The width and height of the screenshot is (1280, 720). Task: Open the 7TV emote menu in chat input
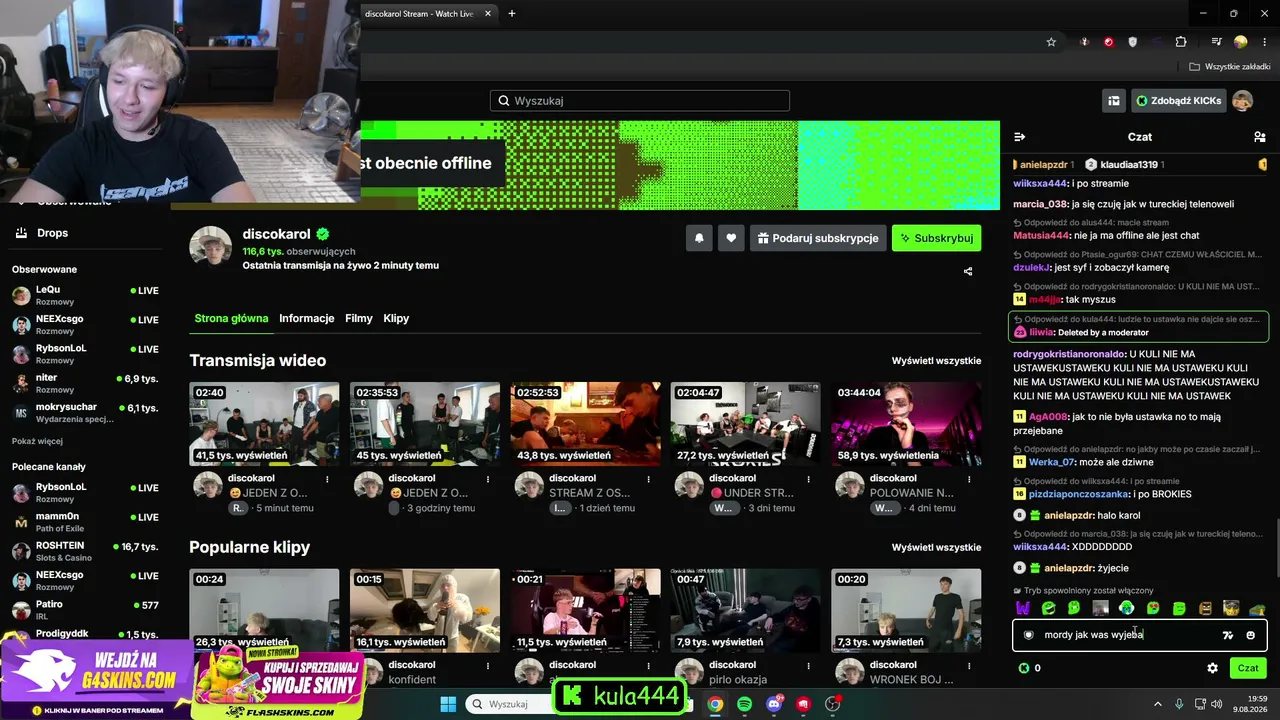coord(1228,635)
